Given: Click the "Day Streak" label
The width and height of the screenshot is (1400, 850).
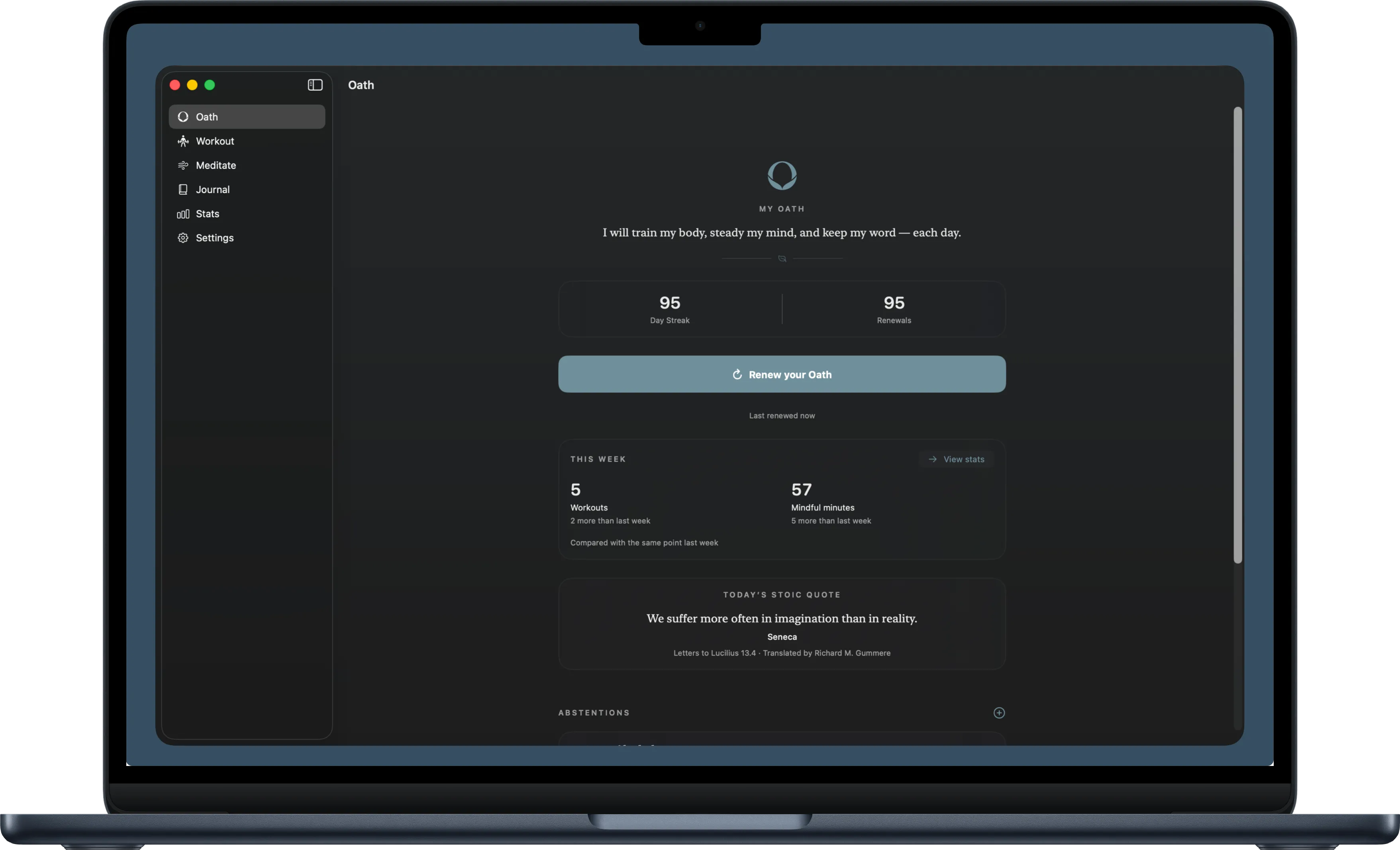Looking at the screenshot, I should point(669,321).
